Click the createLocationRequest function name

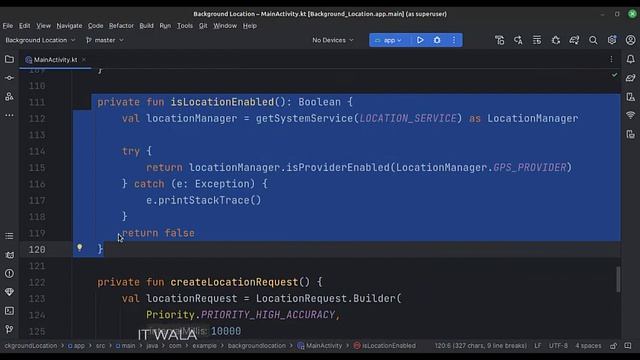tap(234, 282)
